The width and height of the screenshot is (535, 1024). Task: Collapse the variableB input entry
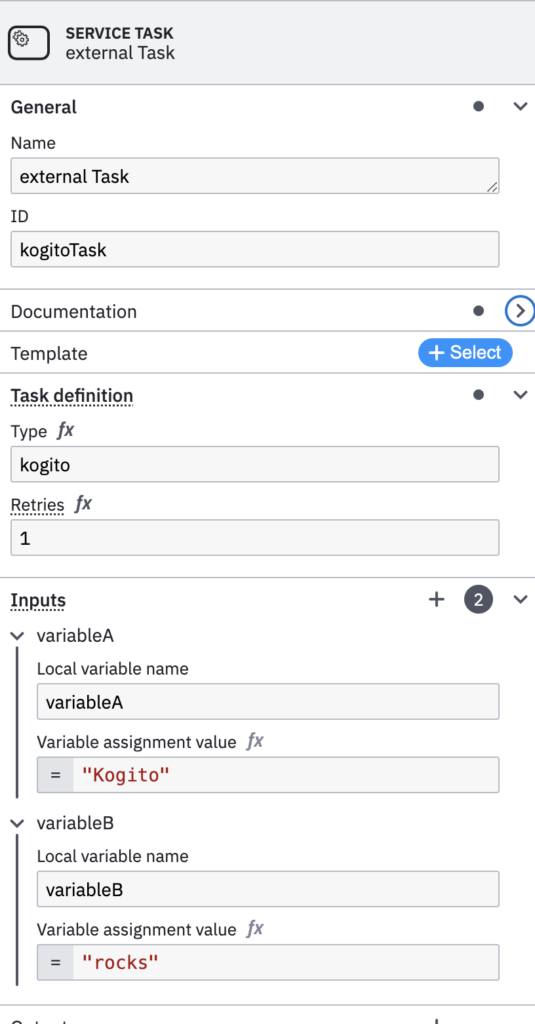(x=18, y=823)
